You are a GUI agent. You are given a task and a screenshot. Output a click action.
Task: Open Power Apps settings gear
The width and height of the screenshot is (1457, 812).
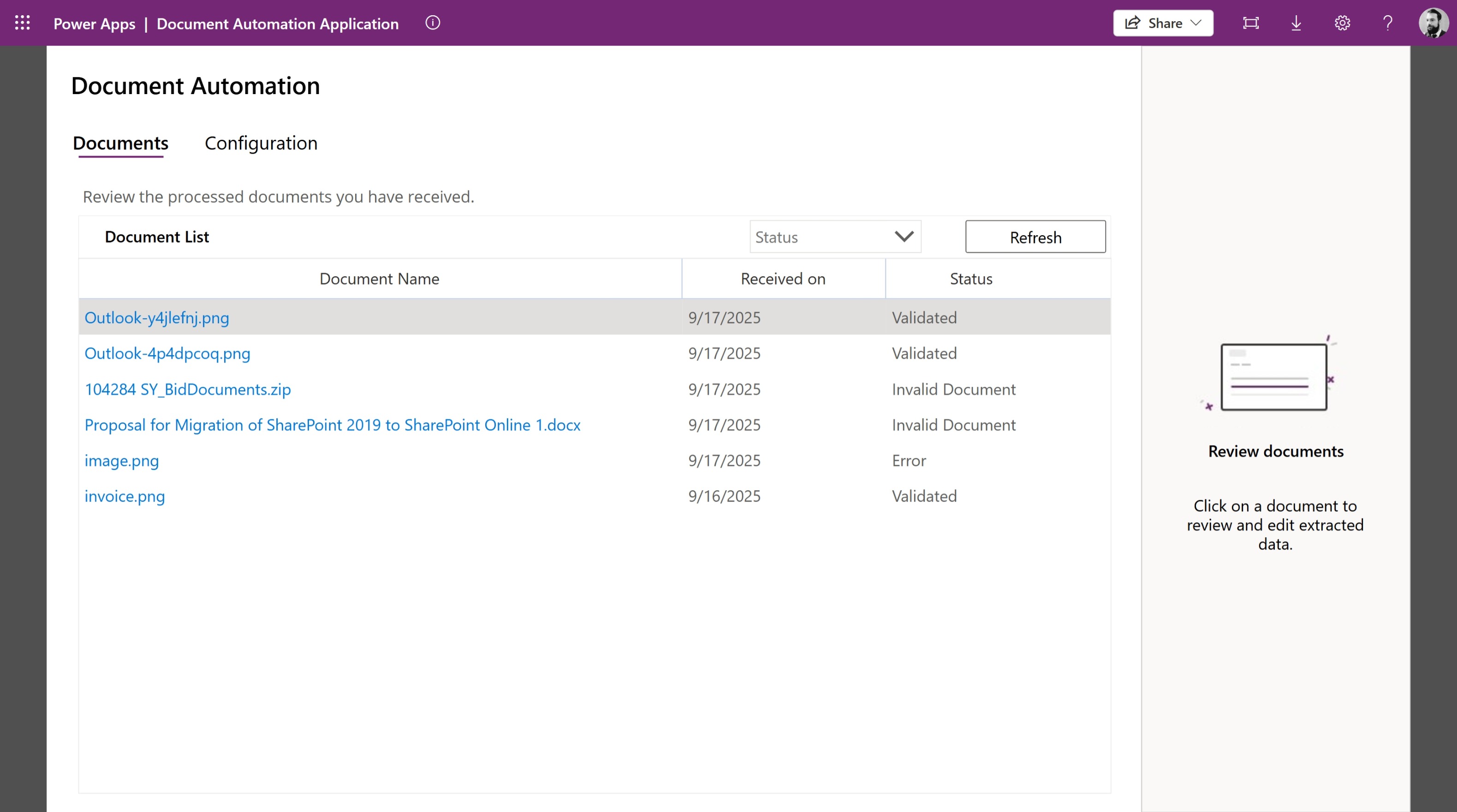[1342, 23]
